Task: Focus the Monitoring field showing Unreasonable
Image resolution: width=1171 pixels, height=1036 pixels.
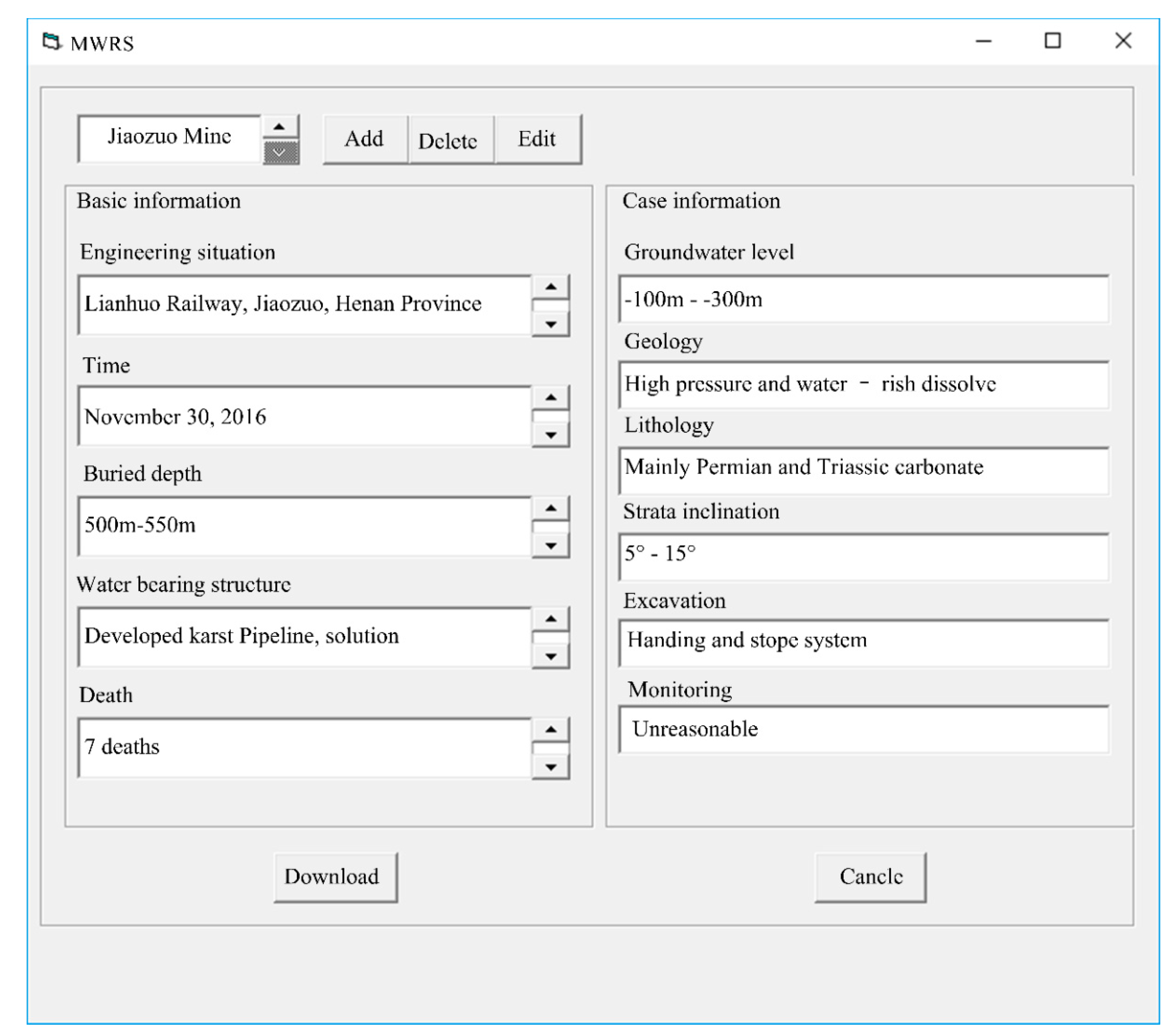Action: [x=863, y=729]
